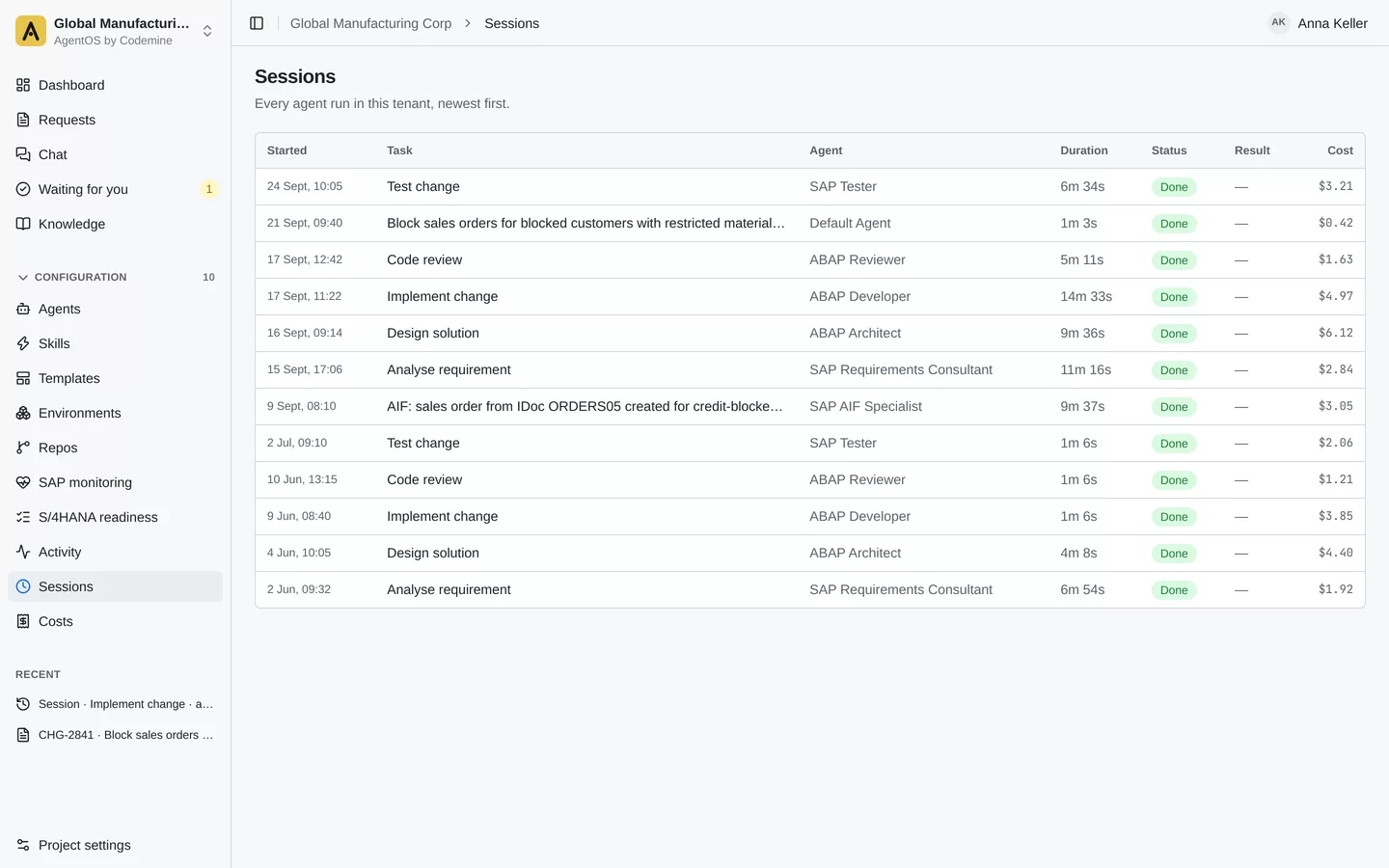Viewport: 1389px width, 868px height.
Task: Click the Default Agent cell
Action: [850, 223]
